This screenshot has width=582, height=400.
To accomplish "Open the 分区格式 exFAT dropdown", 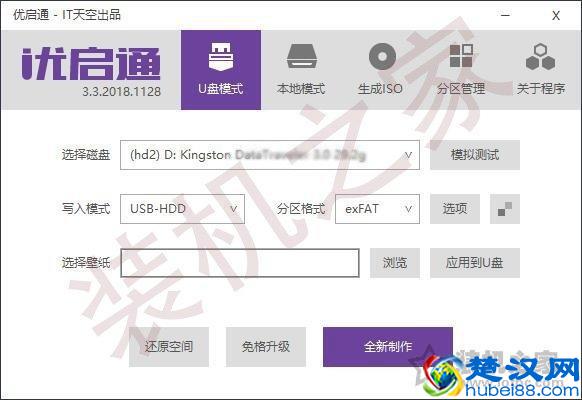I will click(x=377, y=209).
